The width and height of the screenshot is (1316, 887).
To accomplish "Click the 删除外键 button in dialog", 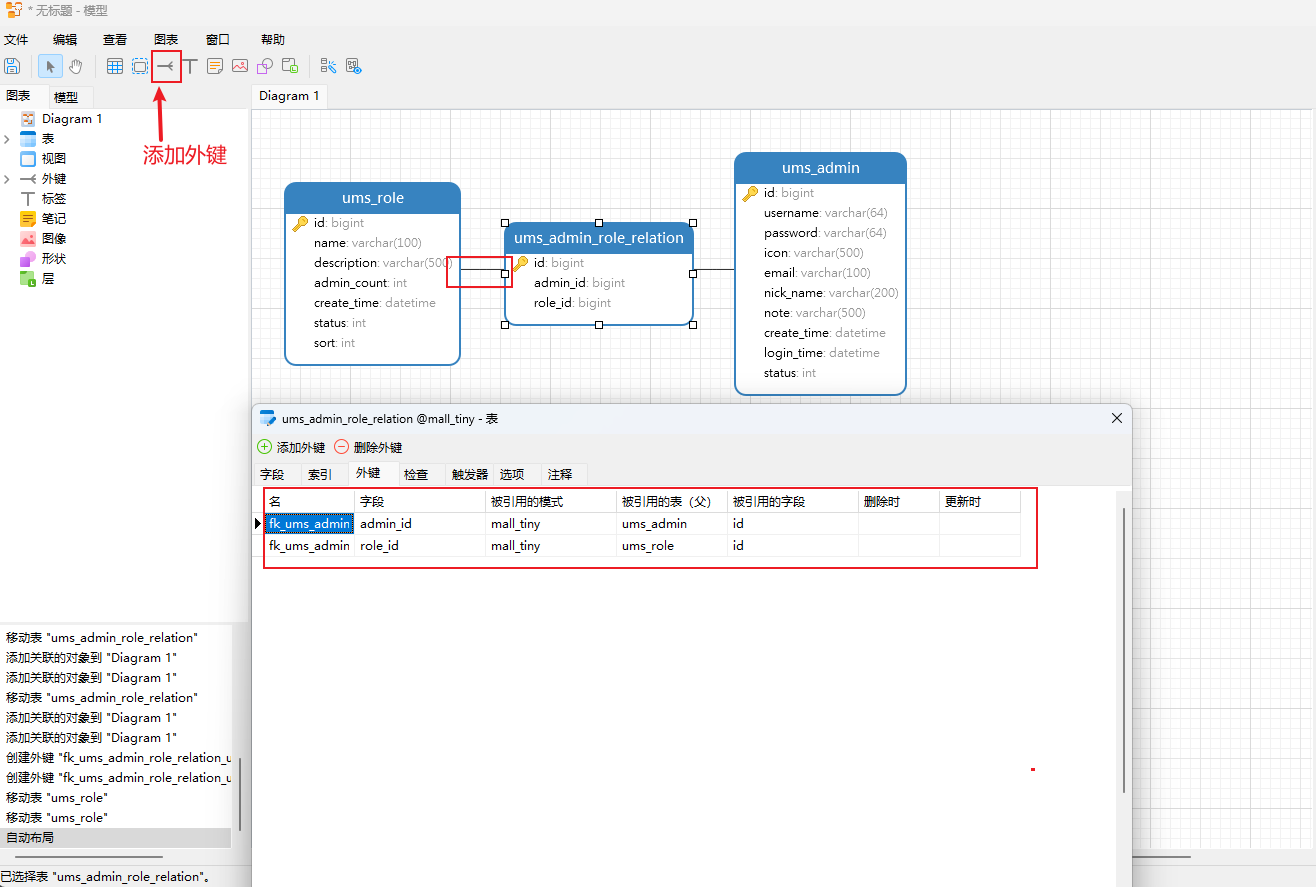I will click(x=368, y=447).
